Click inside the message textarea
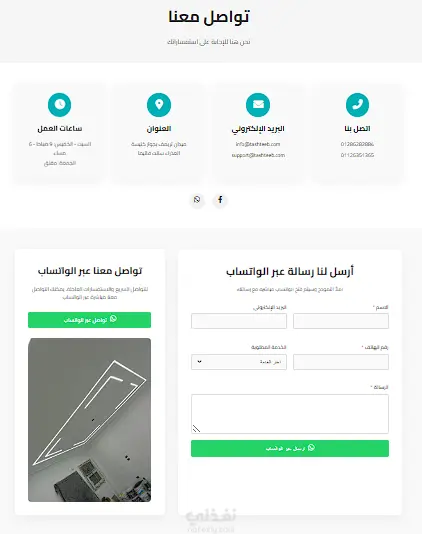422x534 pixels. coord(290,414)
